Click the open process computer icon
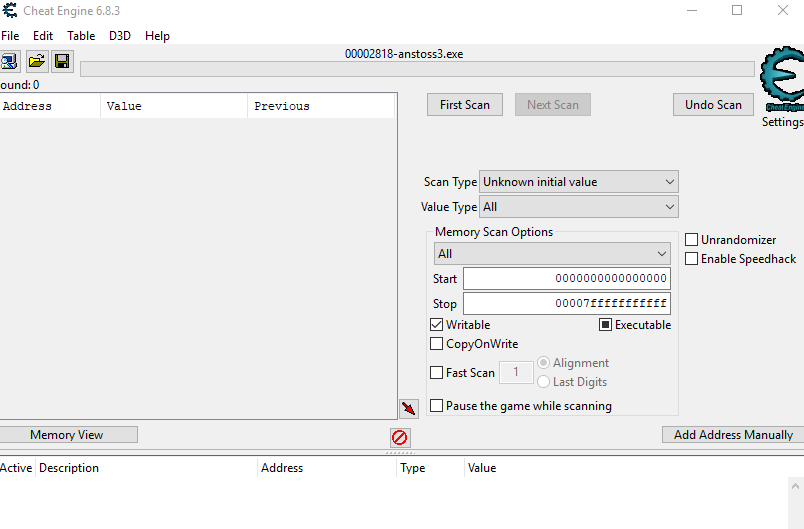 pyautogui.click(x=9, y=62)
